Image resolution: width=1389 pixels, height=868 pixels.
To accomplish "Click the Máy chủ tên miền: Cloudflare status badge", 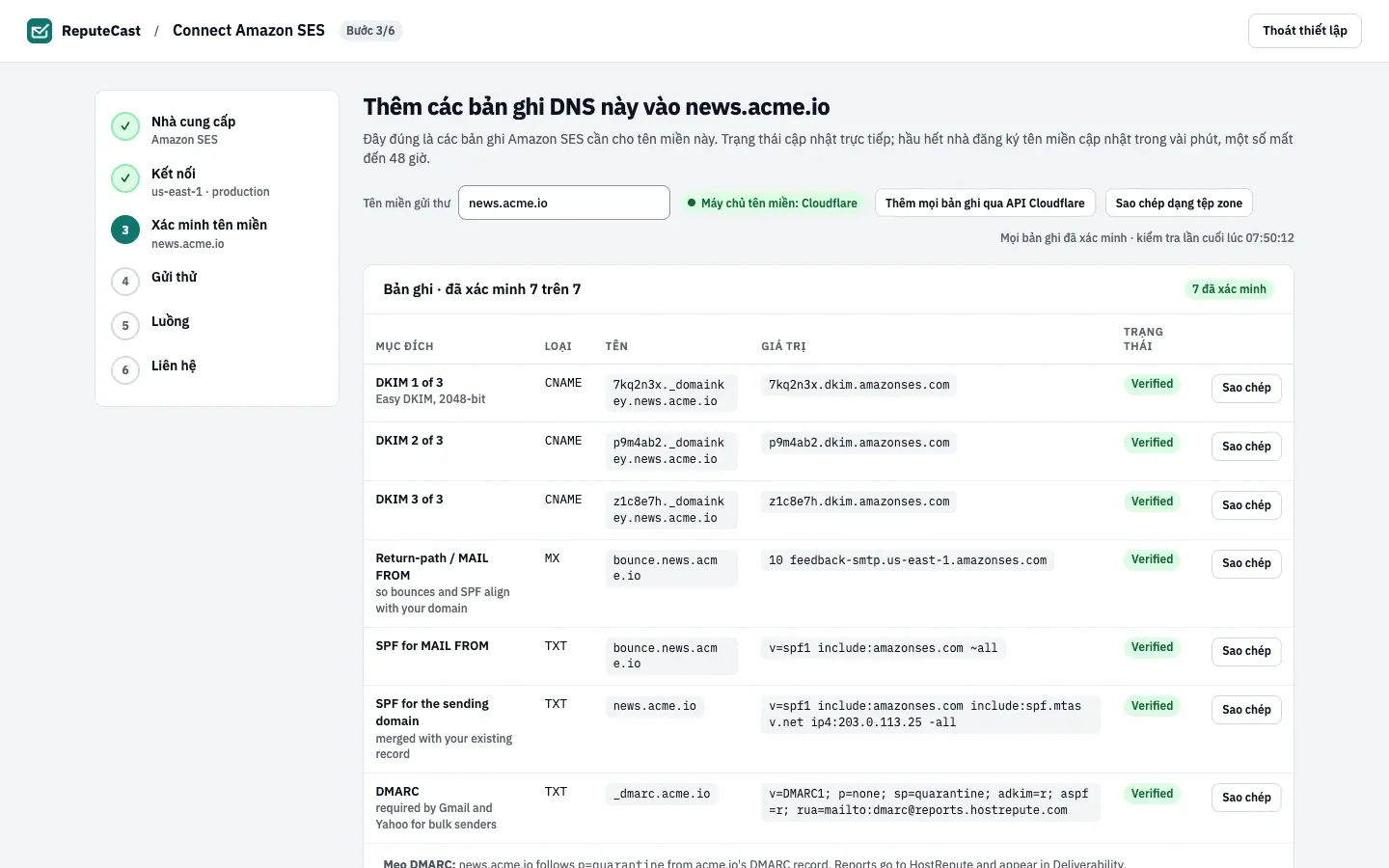I will [772, 203].
